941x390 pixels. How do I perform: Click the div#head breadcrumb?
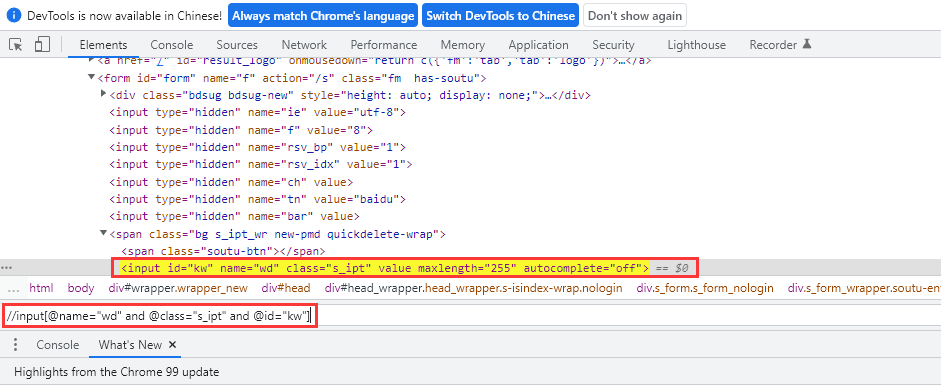286,289
